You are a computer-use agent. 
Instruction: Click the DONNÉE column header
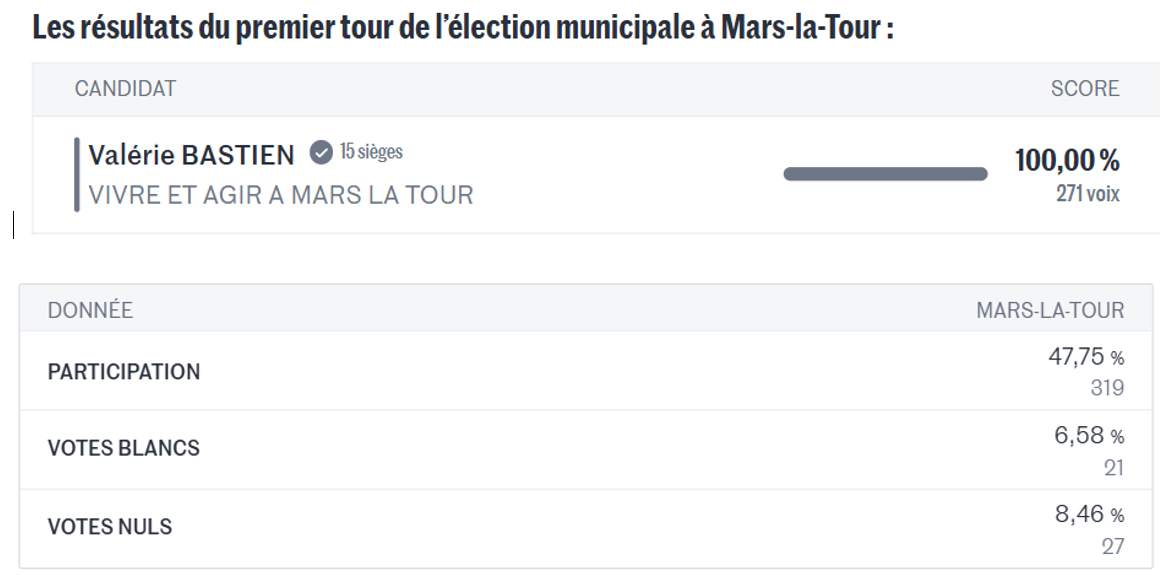point(90,311)
